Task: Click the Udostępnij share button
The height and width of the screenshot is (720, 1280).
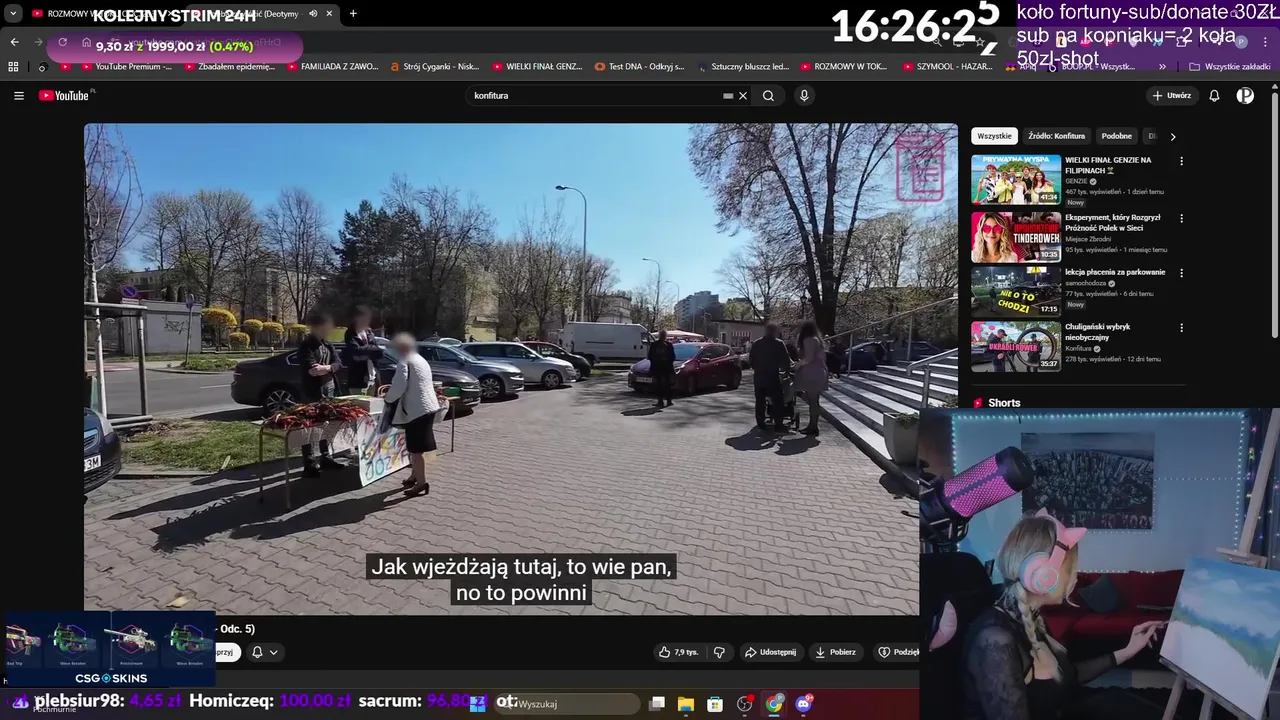Action: click(770, 652)
